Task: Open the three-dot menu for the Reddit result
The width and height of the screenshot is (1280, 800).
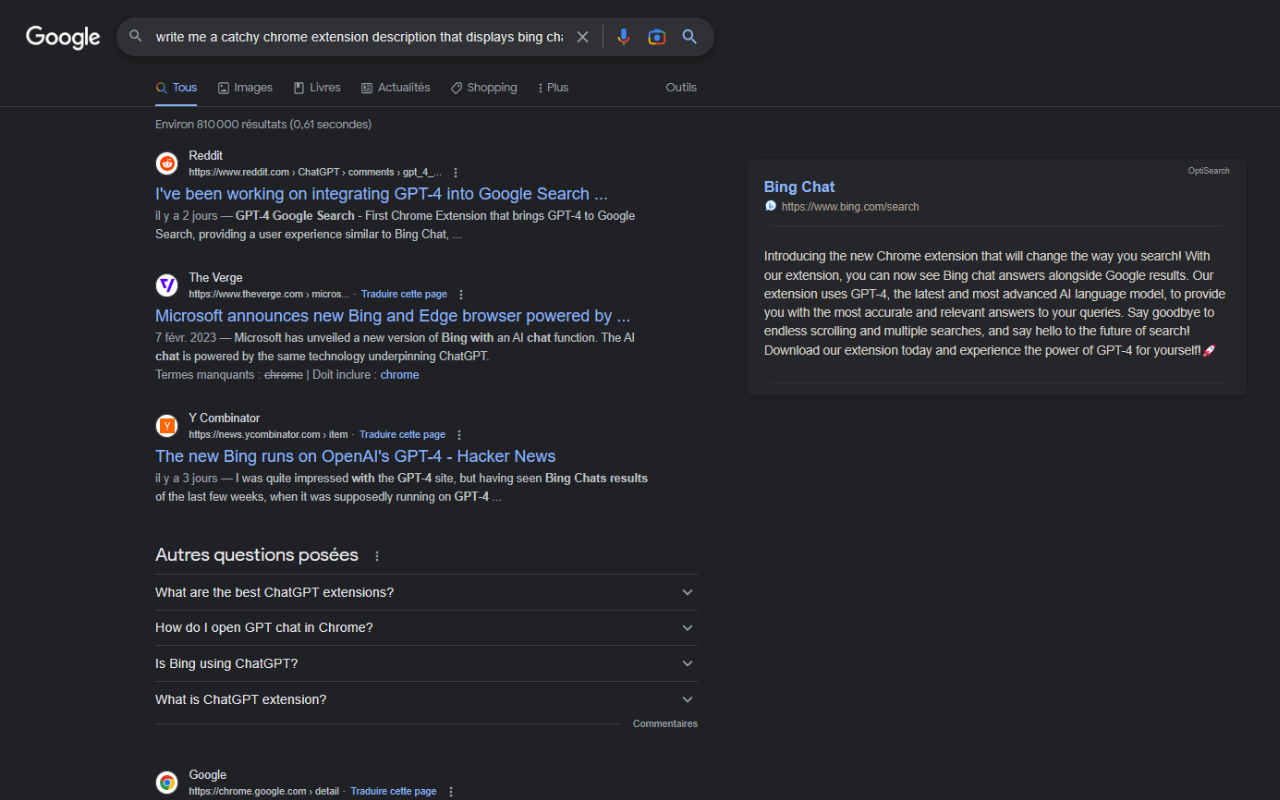Action: (456, 172)
